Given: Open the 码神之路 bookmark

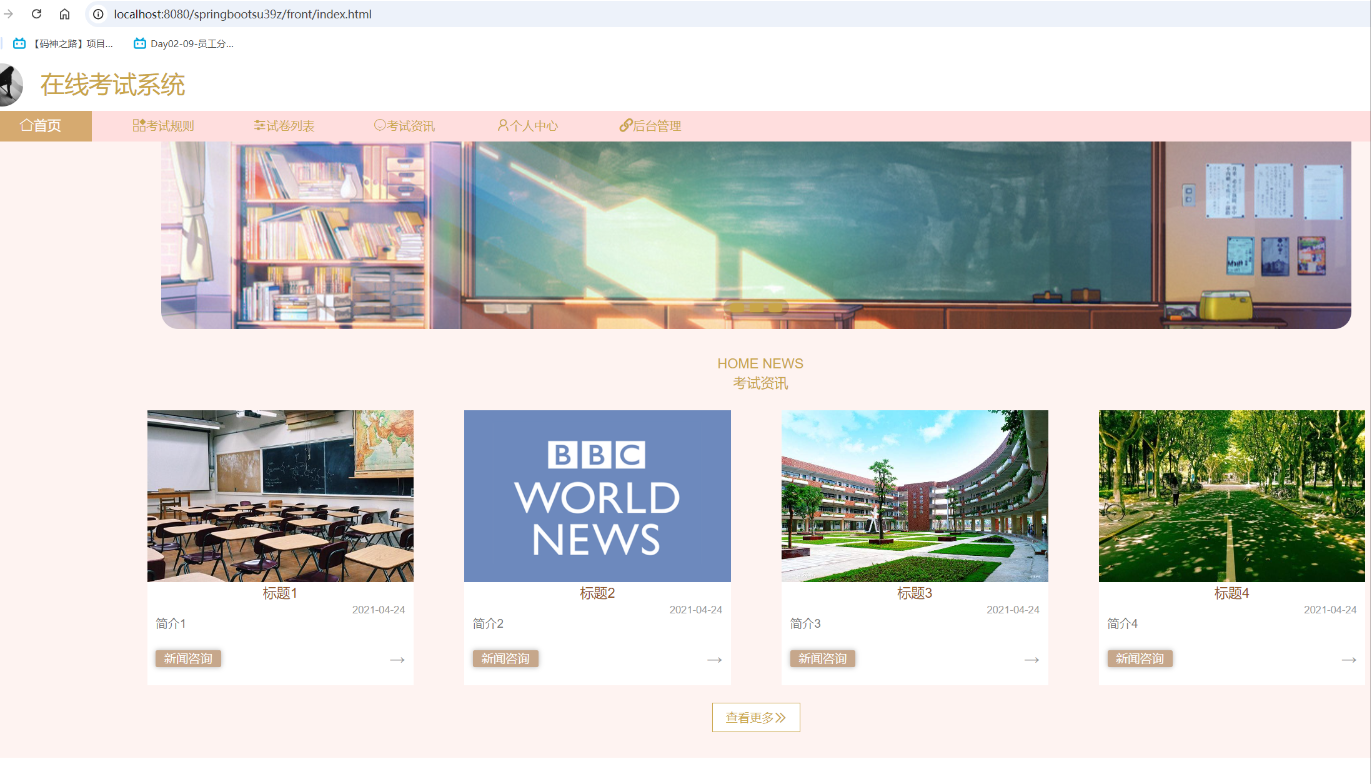Looking at the screenshot, I should click(63, 44).
